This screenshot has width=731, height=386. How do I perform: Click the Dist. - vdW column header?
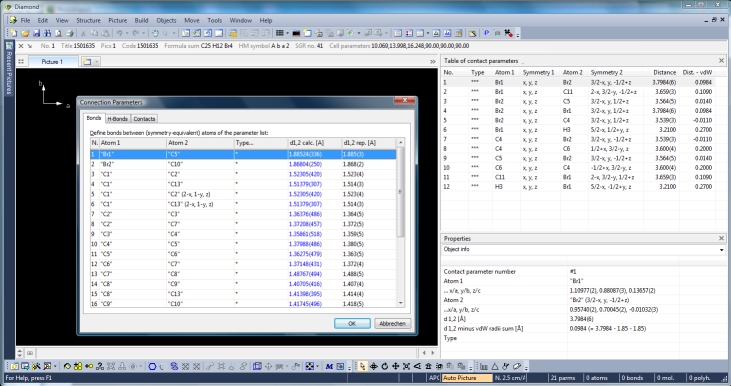click(697, 72)
